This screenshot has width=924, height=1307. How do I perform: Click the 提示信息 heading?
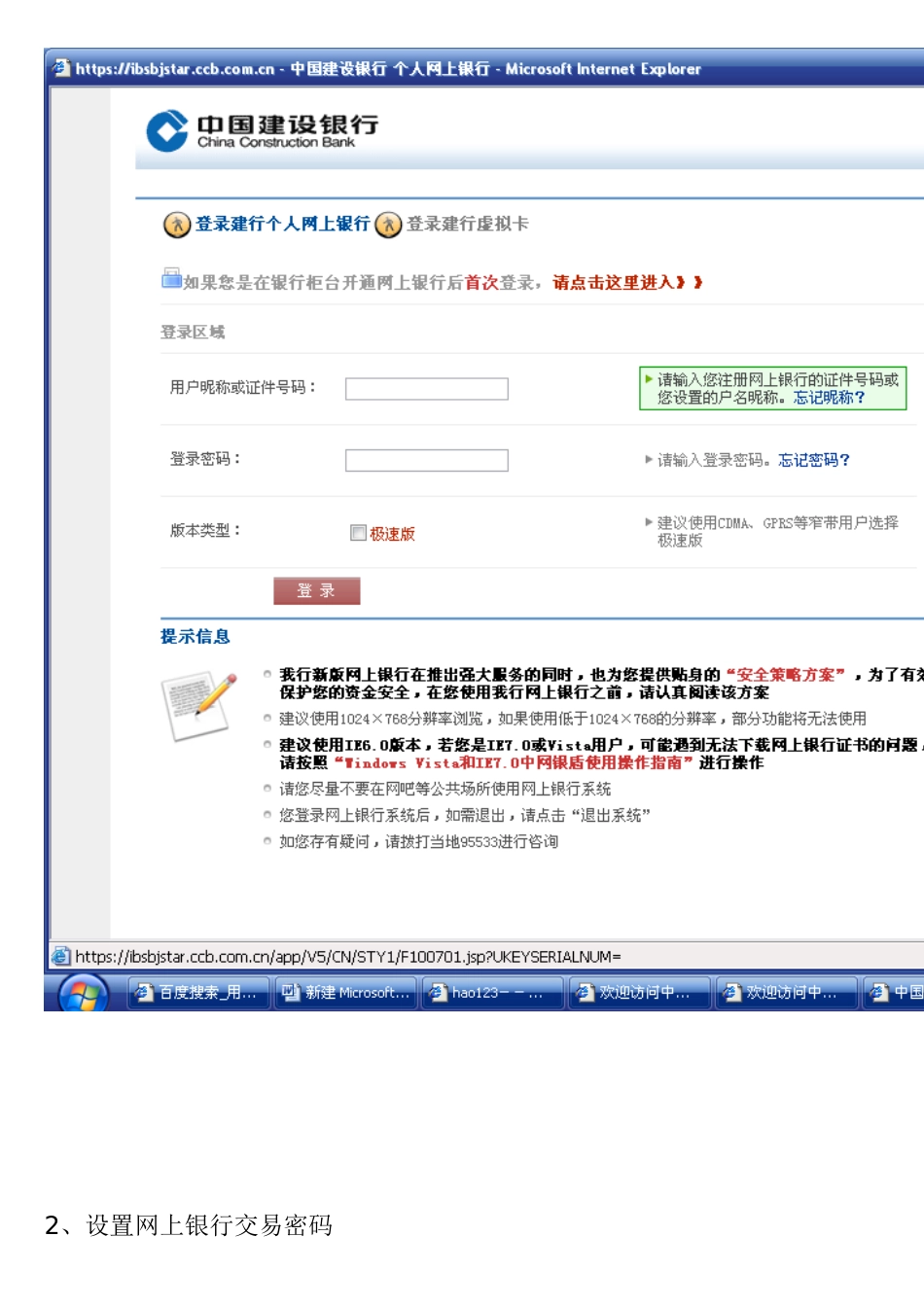[195, 636]
